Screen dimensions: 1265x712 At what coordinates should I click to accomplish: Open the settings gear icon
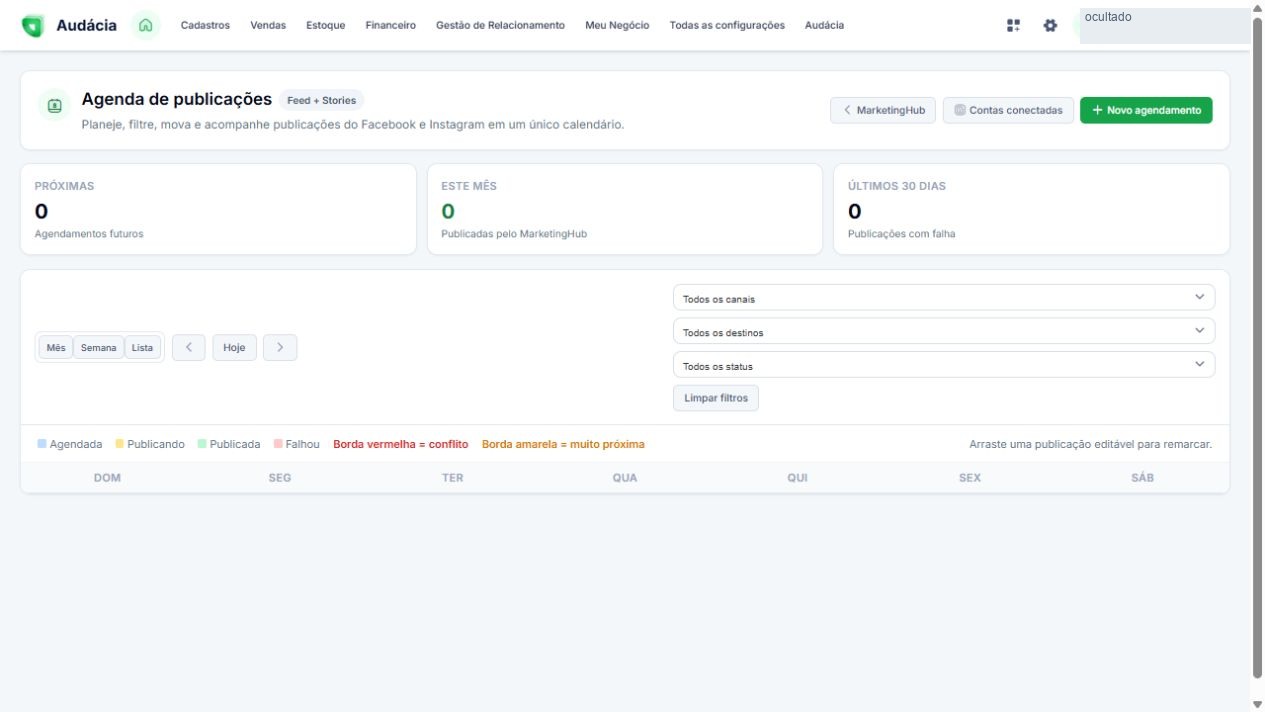[1050, 26]
